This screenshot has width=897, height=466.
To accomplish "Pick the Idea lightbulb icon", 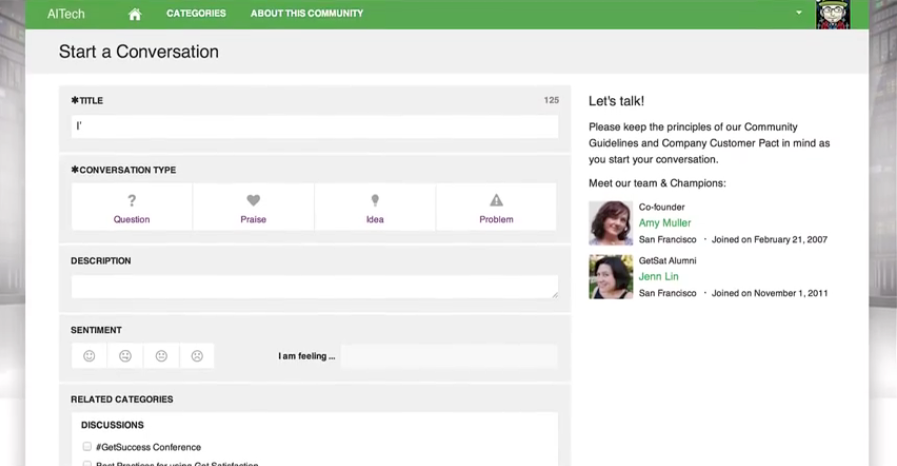I will 375,200.
